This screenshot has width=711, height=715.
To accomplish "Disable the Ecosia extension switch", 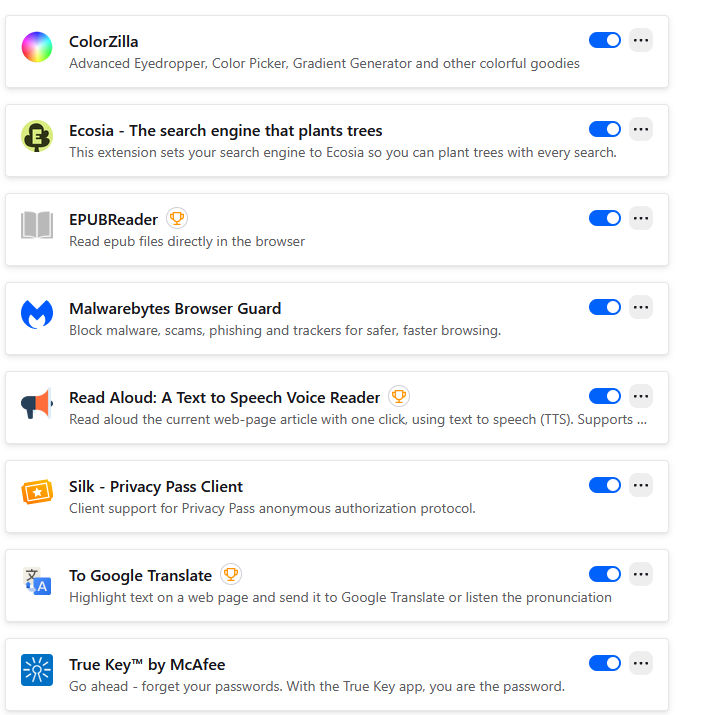I will (605, 129).
